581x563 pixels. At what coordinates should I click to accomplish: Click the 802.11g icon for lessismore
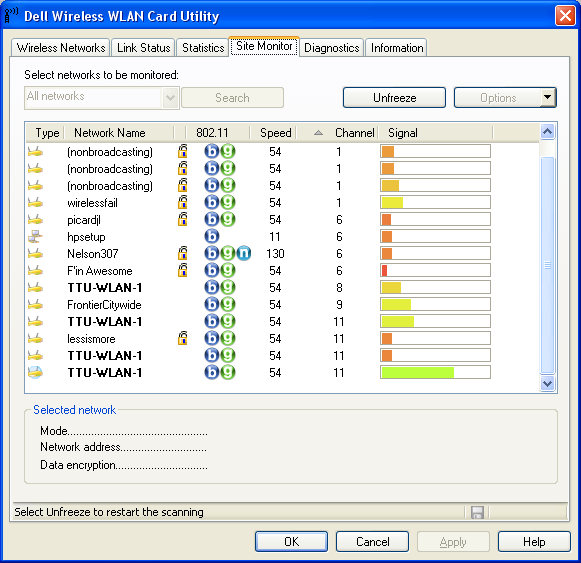228,338
